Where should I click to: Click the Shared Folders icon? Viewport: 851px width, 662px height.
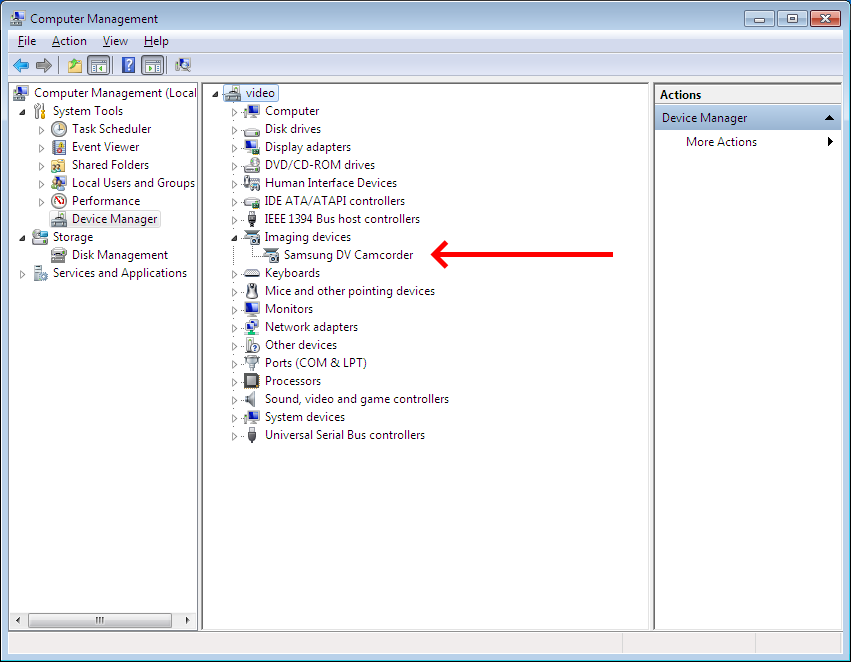(58, 166)
